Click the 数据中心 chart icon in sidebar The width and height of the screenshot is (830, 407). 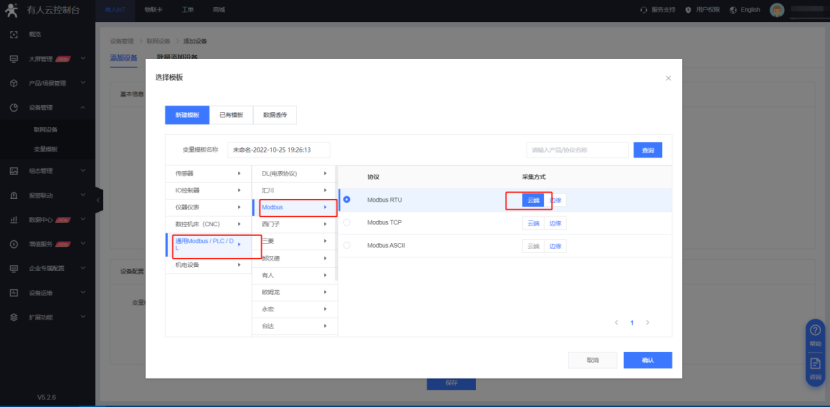(x=13, y=219)
